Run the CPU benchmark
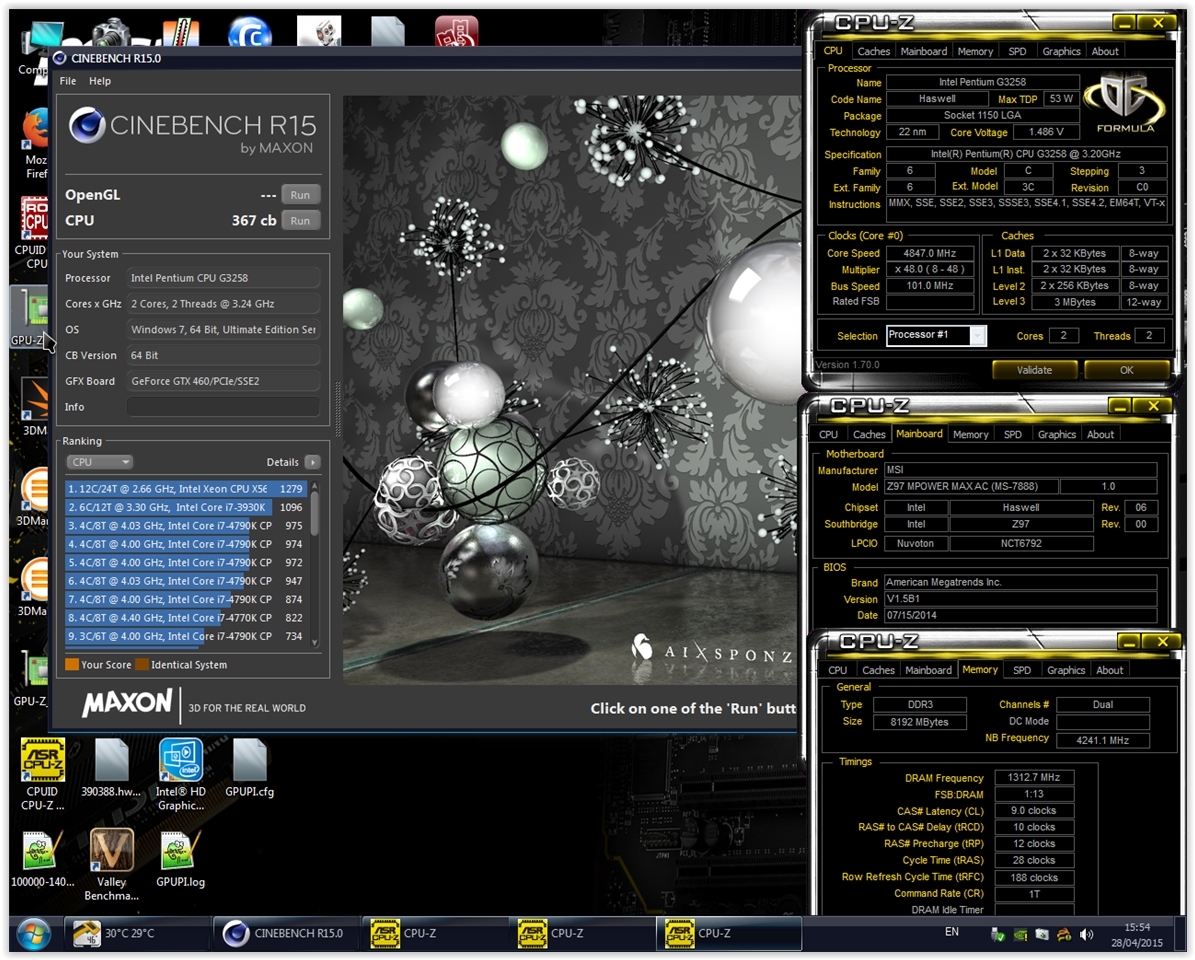The image size is (1195, 960). pyautogui.click(x=300, y=221)
